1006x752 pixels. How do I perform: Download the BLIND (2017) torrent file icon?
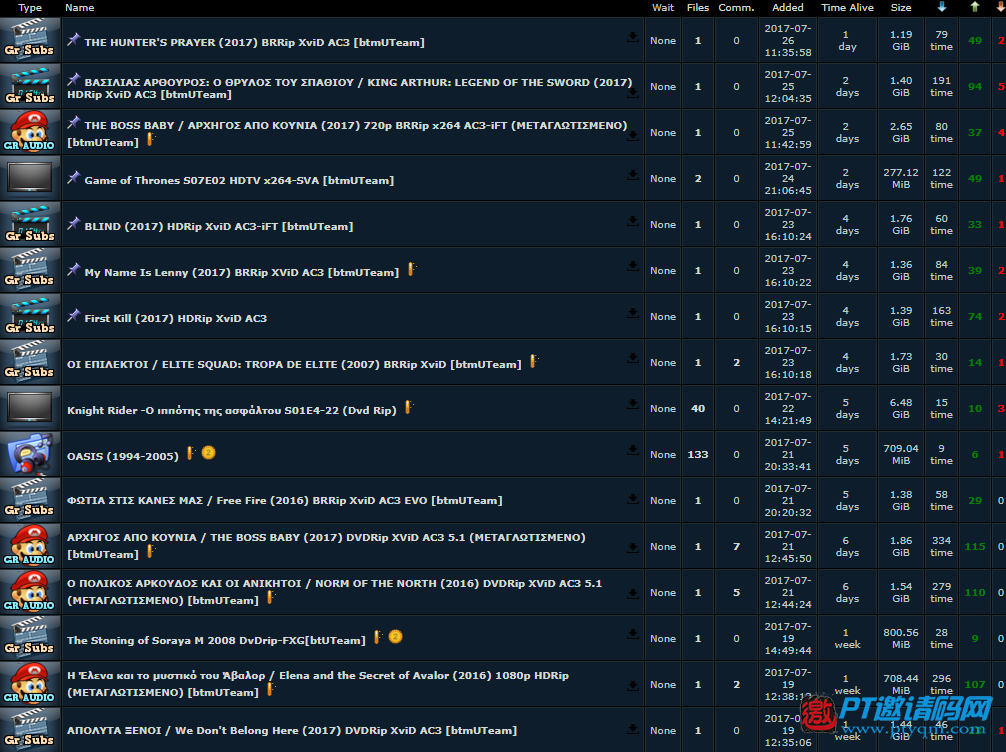(633, 221)
